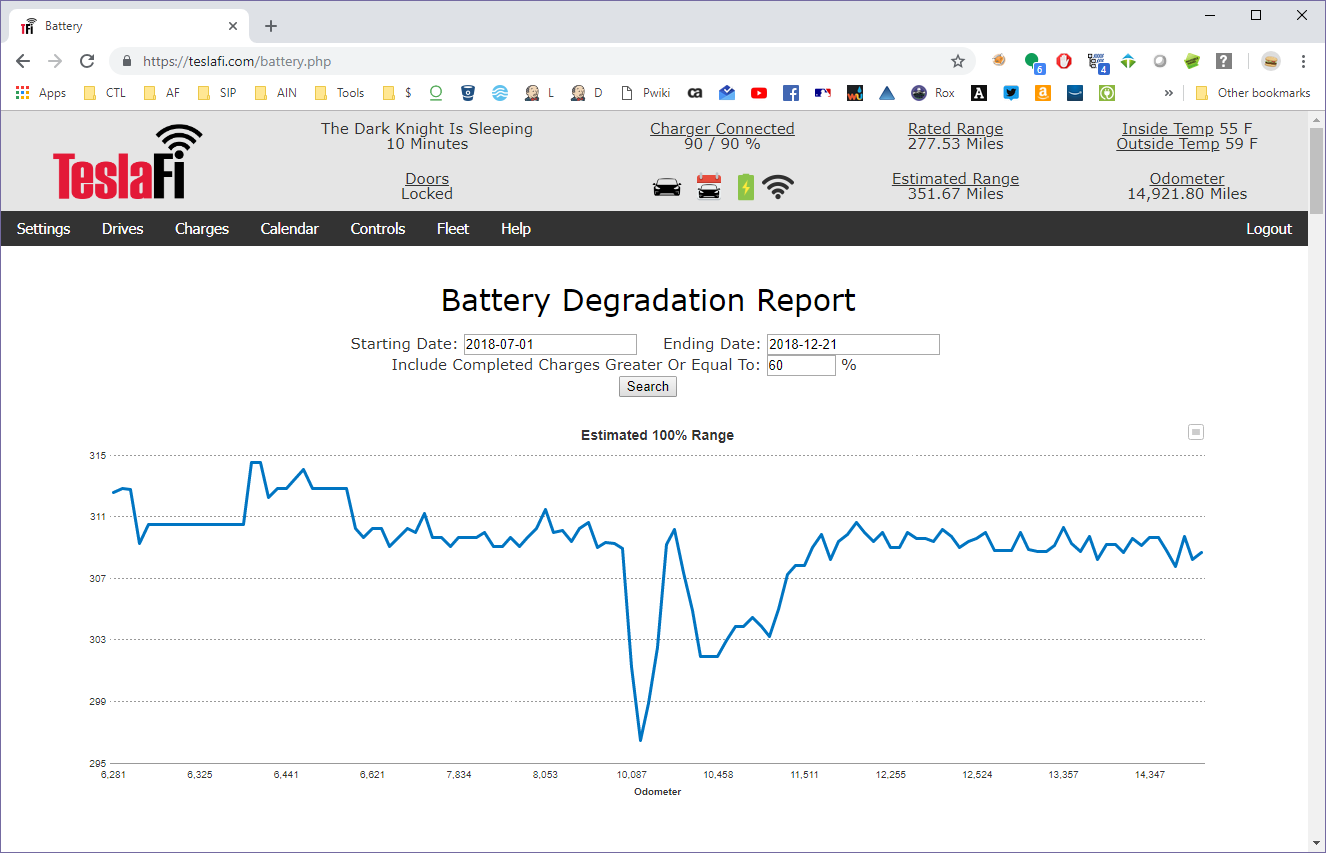This screenshot has height=853, width=1326.
Task: Click the Search button
Action: (x=648, y=386)
